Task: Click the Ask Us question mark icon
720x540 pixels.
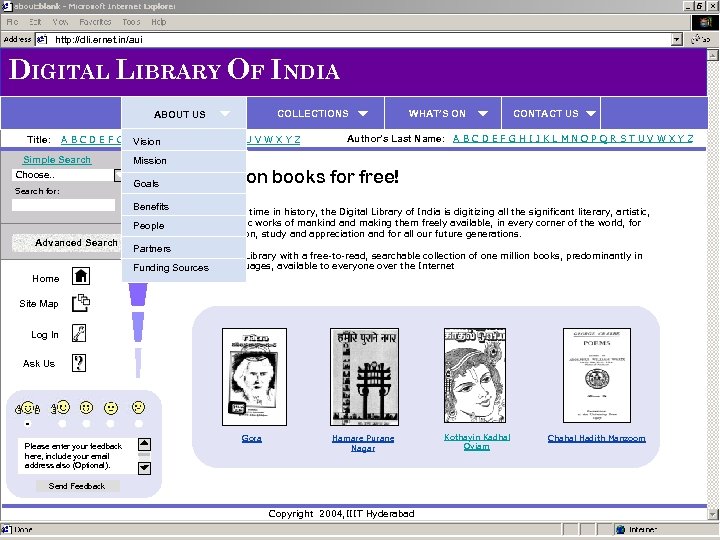Action: tap(79, 363)
